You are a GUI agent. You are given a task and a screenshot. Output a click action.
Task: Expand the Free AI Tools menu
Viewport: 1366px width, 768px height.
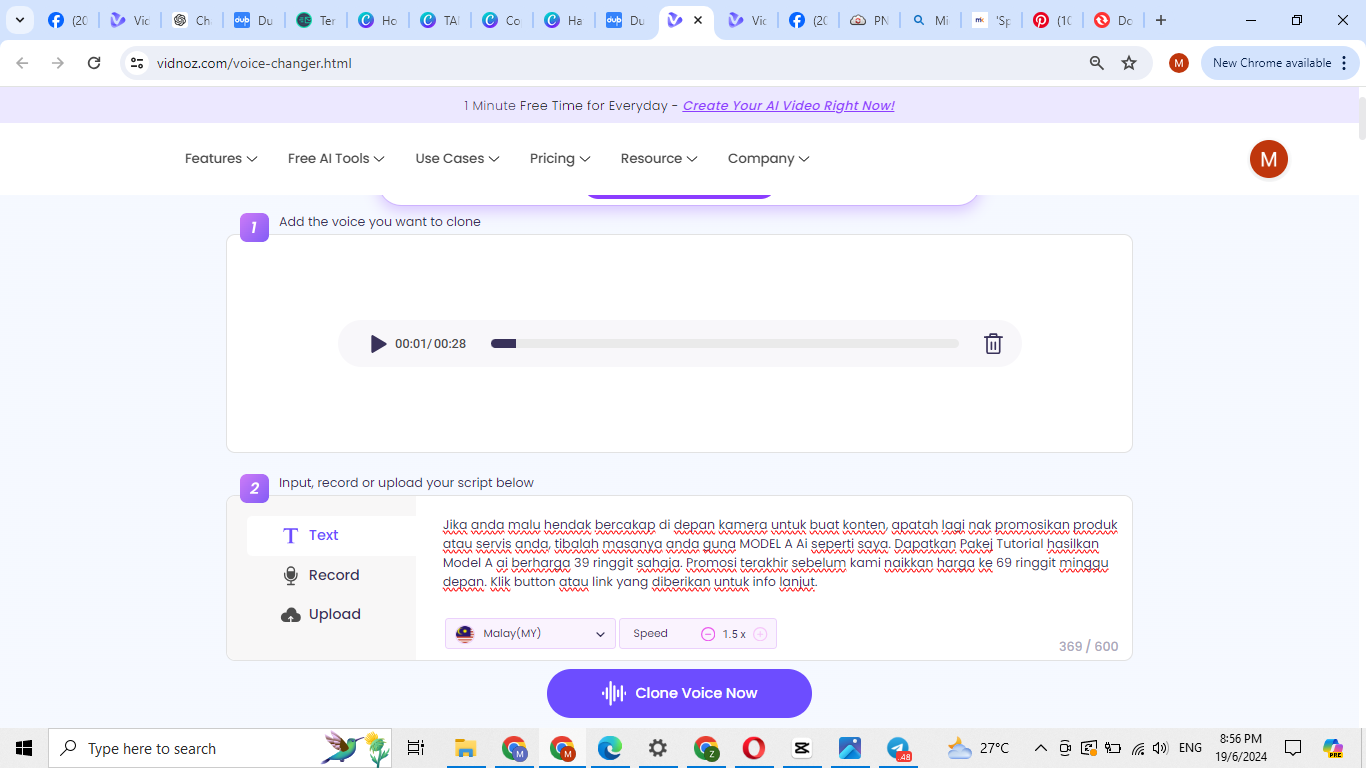336,158
